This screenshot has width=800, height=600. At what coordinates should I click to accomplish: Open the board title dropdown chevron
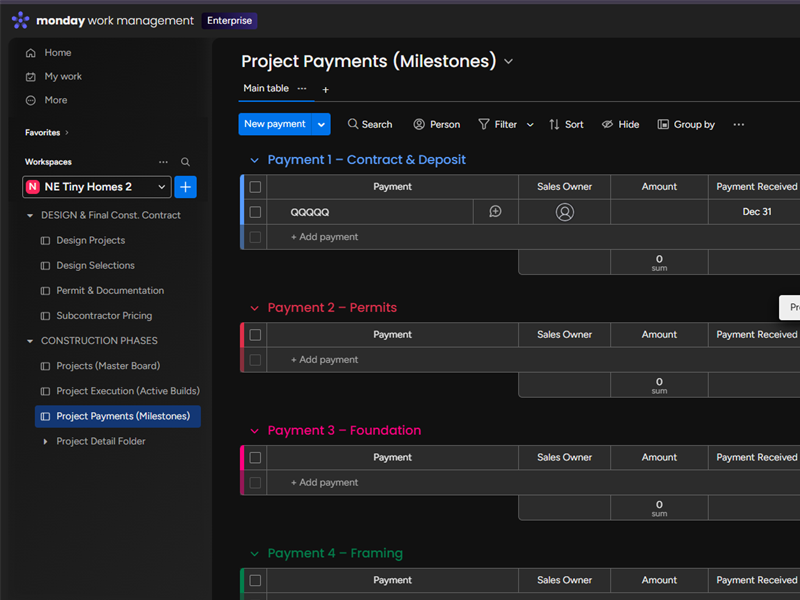(x=508, y=62)
